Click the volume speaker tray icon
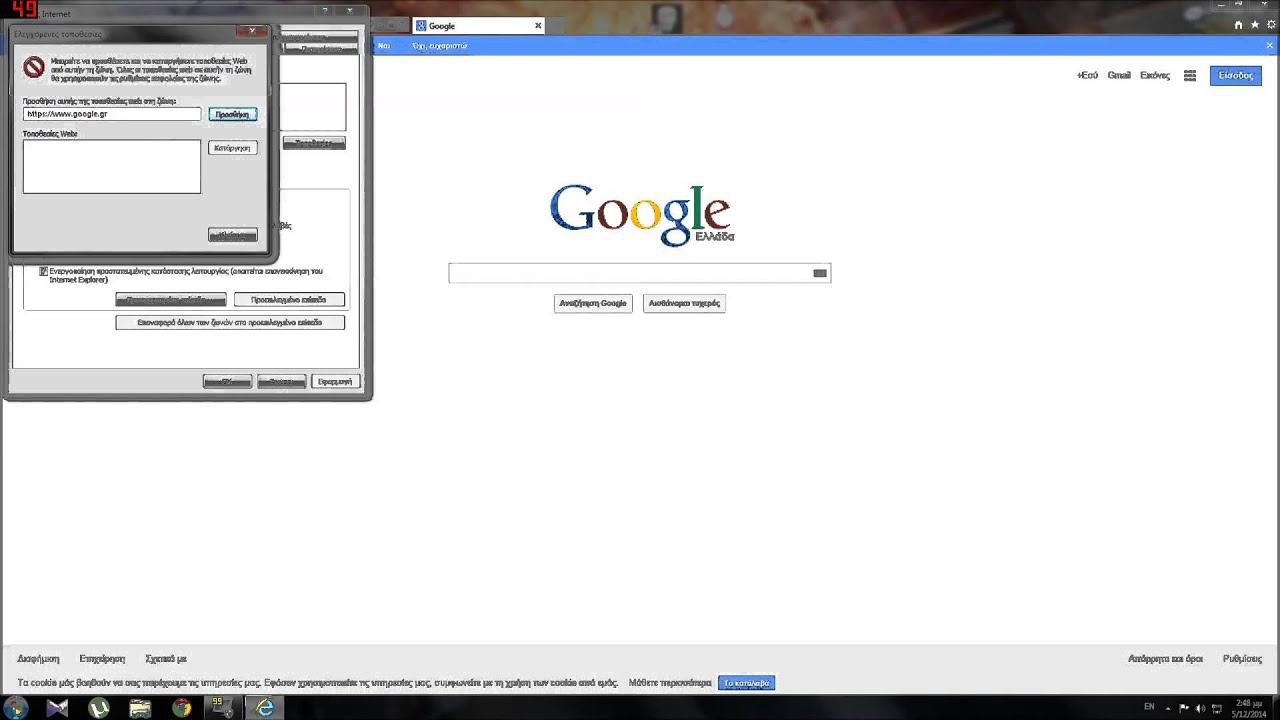 pos(1201,708)
